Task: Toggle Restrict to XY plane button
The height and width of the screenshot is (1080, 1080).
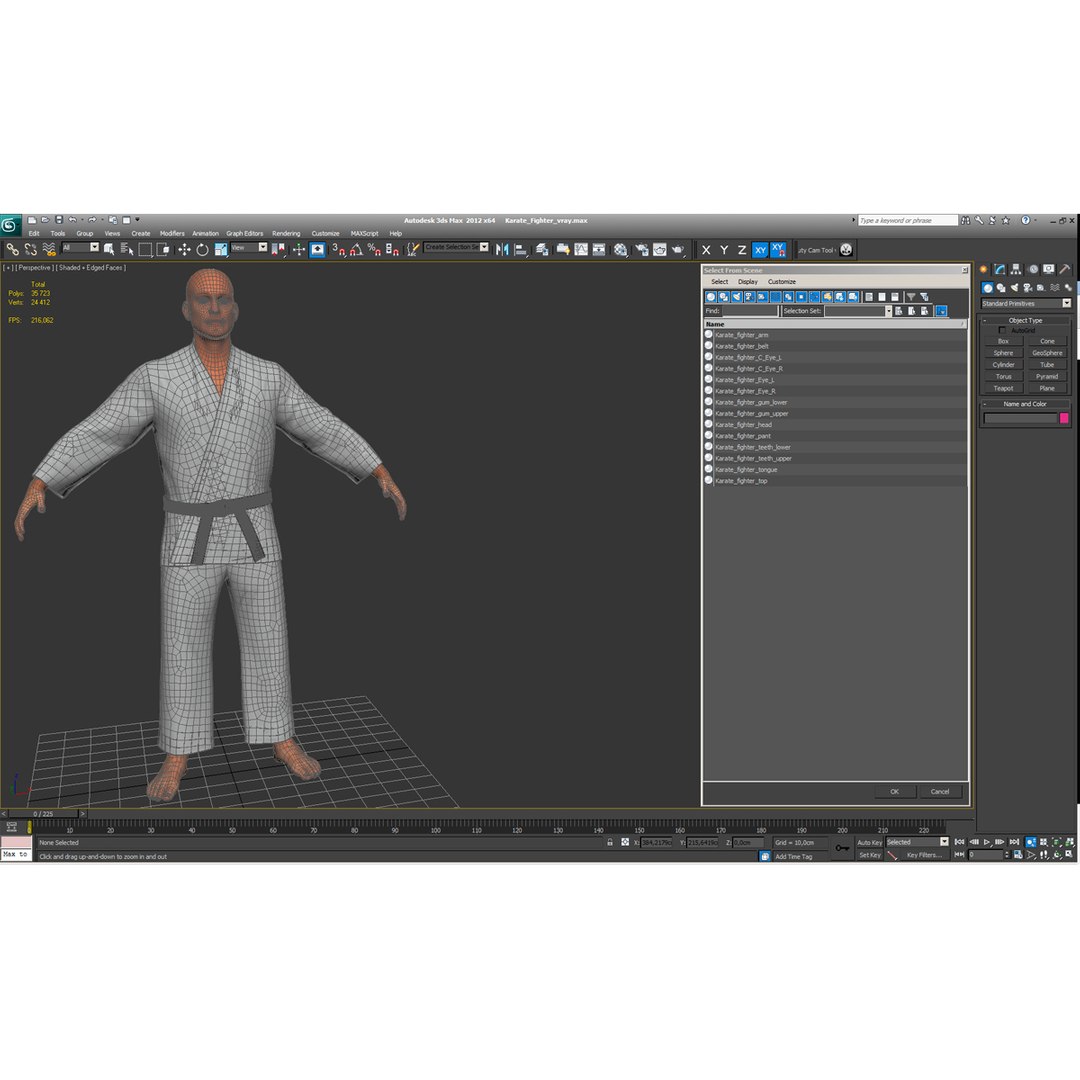Action: point(760,250)
